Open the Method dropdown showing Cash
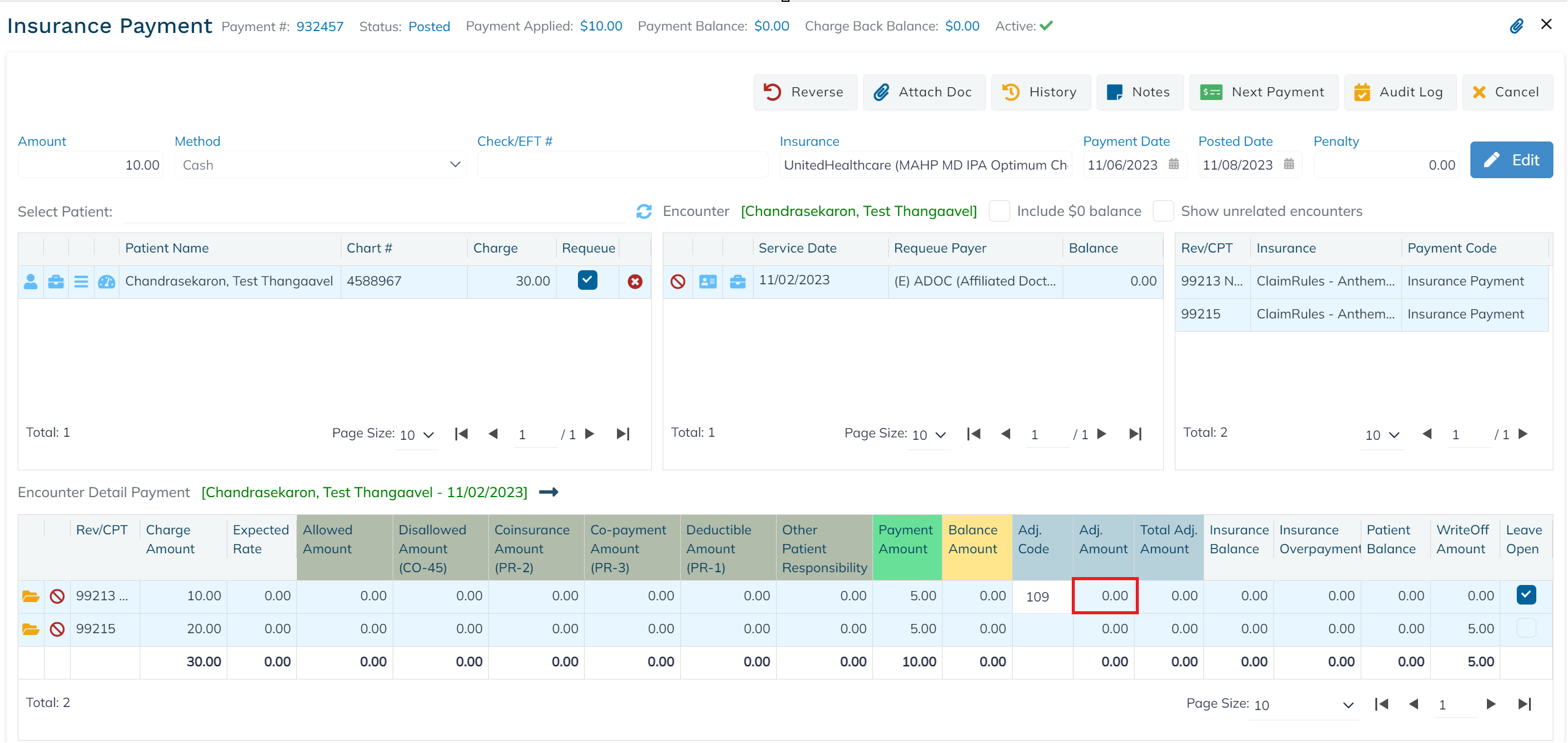 pos(320,165)
